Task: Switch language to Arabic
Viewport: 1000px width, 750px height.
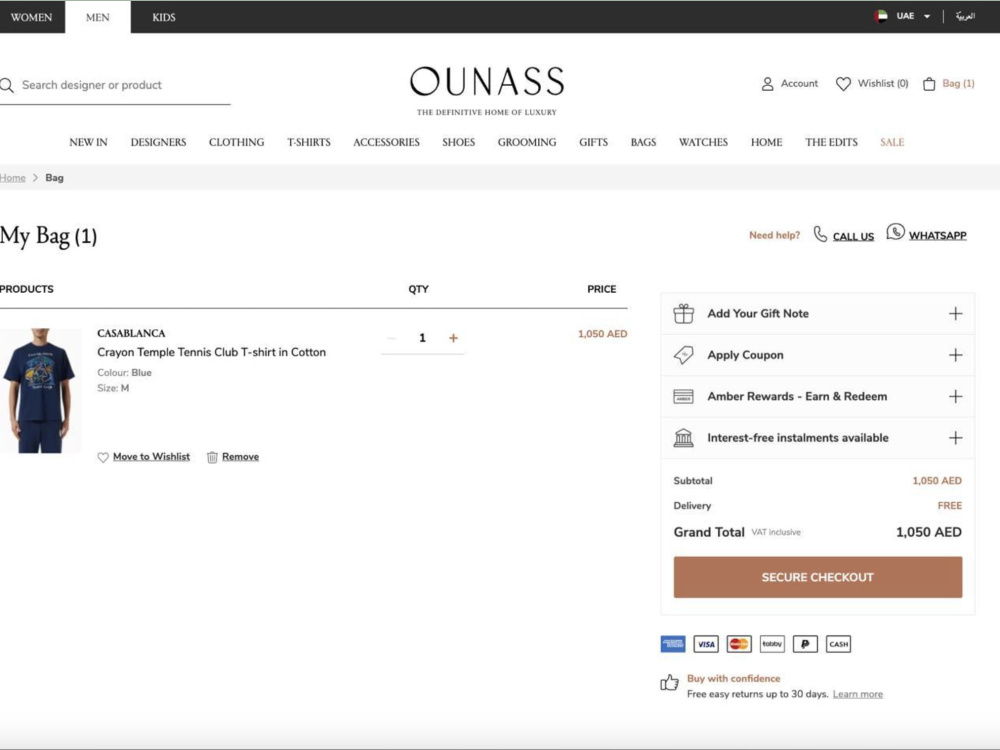Action: click(x=965, y=17)
